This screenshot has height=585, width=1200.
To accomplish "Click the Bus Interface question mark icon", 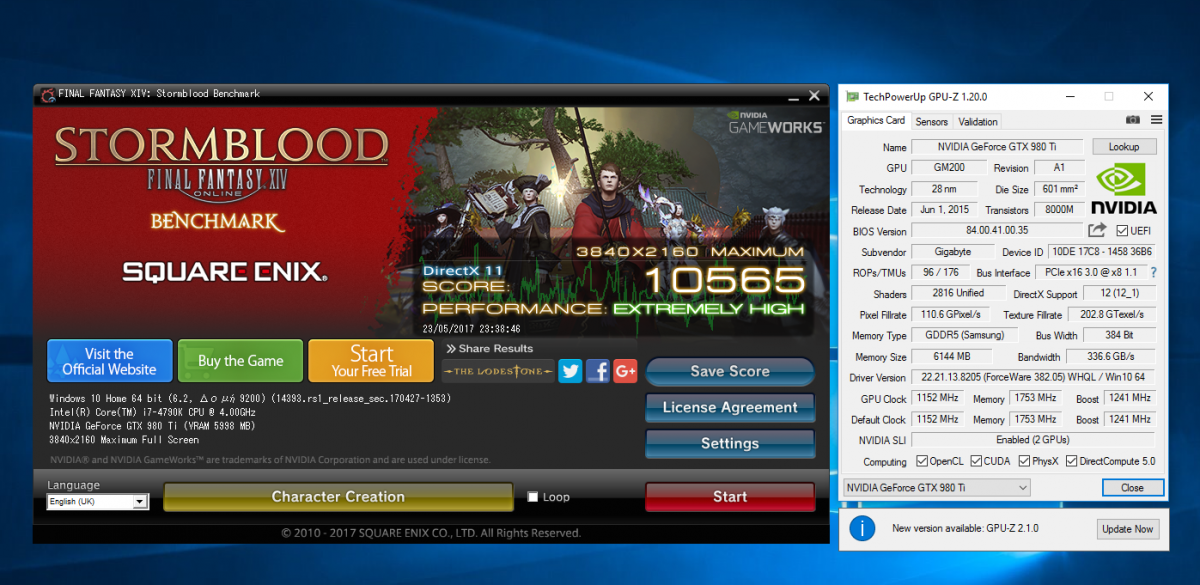I will [1153, 273].
